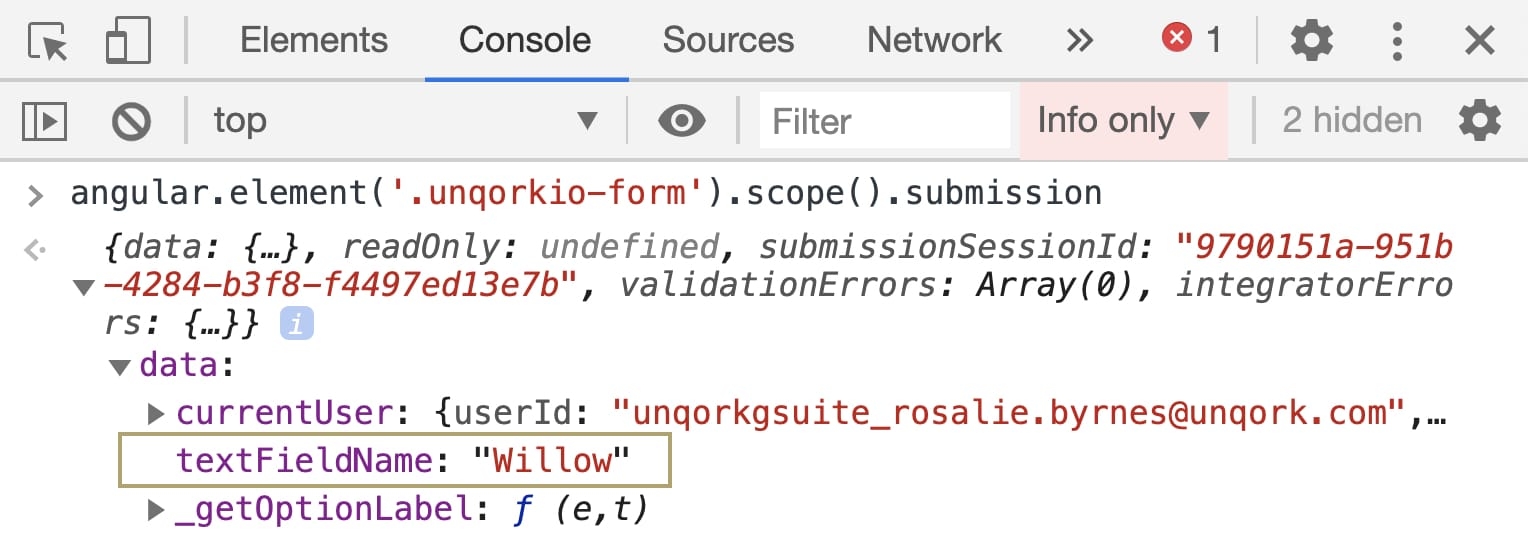Expand the _getOptionLabel function

156,510
